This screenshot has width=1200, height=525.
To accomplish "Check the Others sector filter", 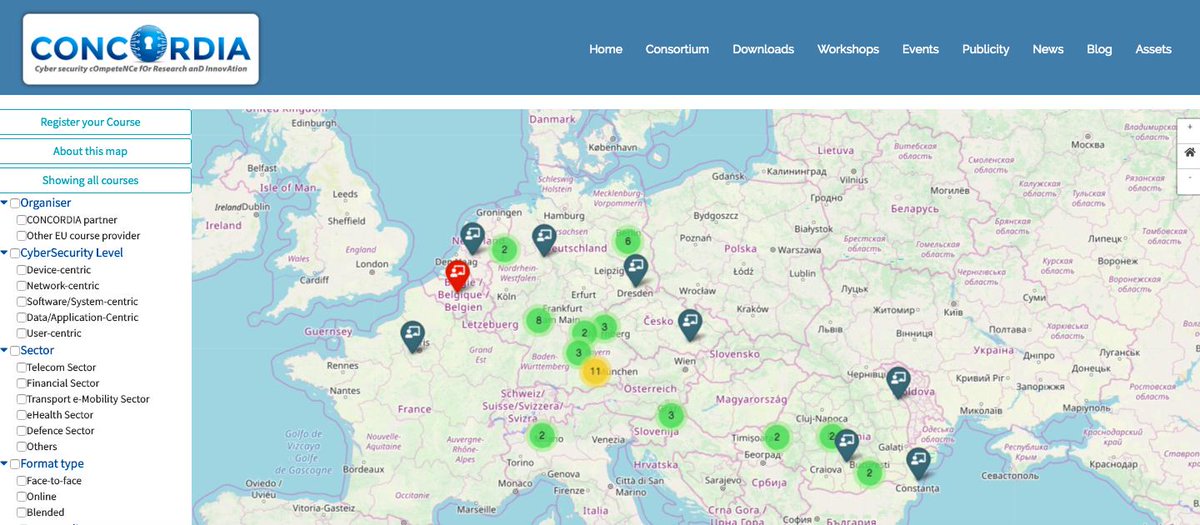I will click(21, 447).
